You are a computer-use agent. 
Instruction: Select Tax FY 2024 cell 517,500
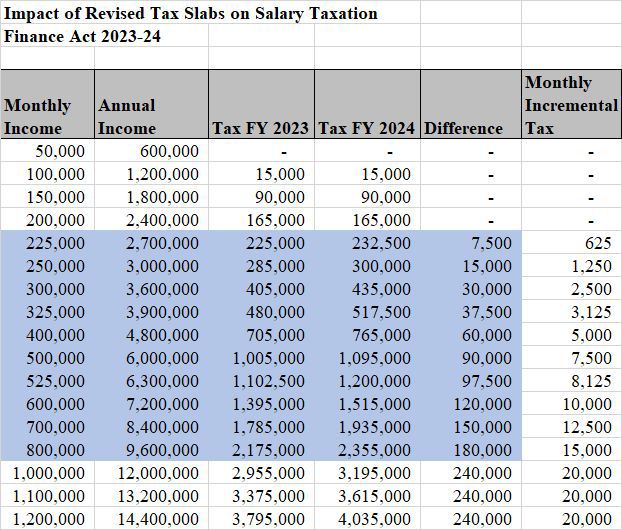click(367, 311)
